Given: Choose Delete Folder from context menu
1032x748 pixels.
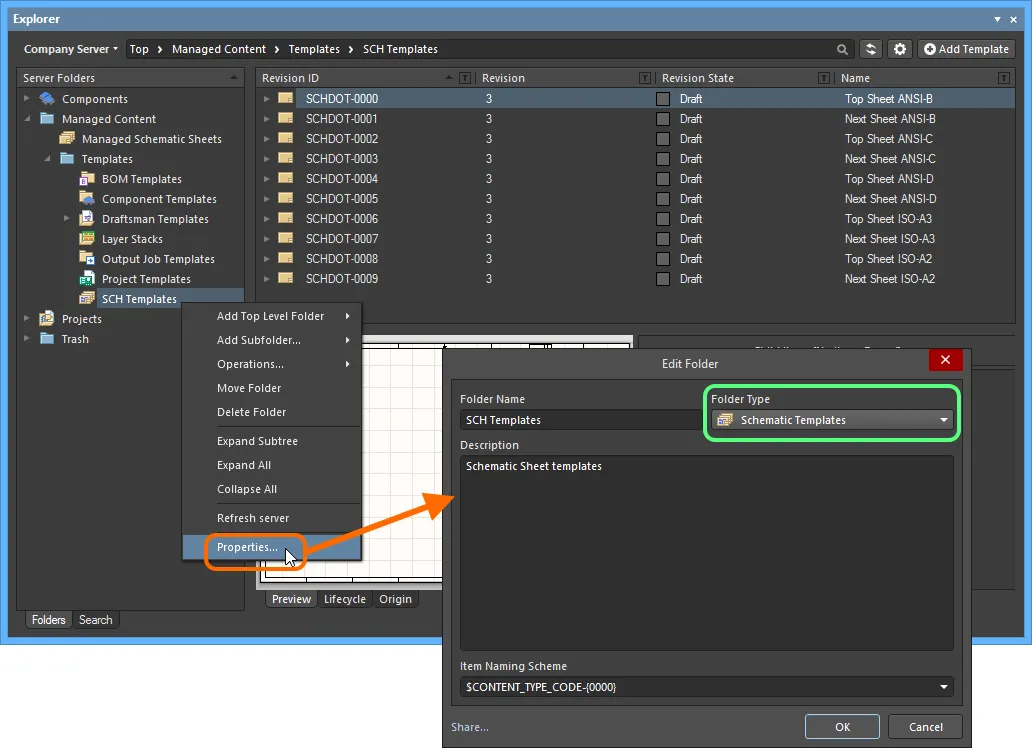Looking at the screenshot, I should [x=271, y=412].
